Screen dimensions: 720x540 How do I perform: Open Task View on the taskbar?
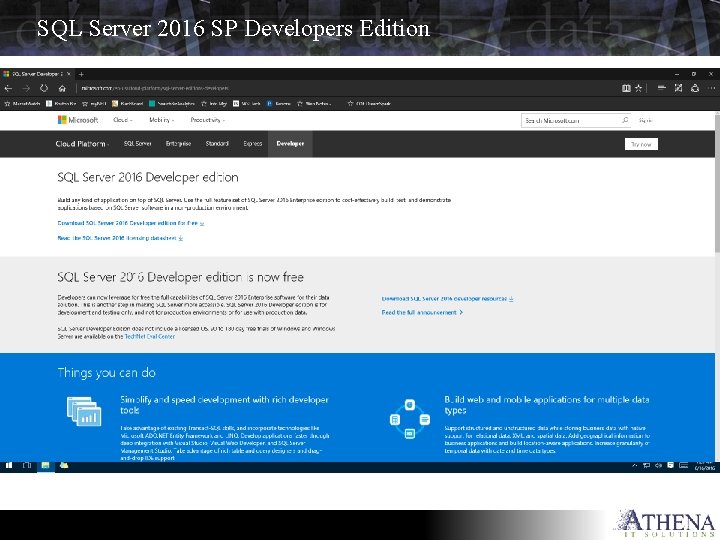click(27, 466)
